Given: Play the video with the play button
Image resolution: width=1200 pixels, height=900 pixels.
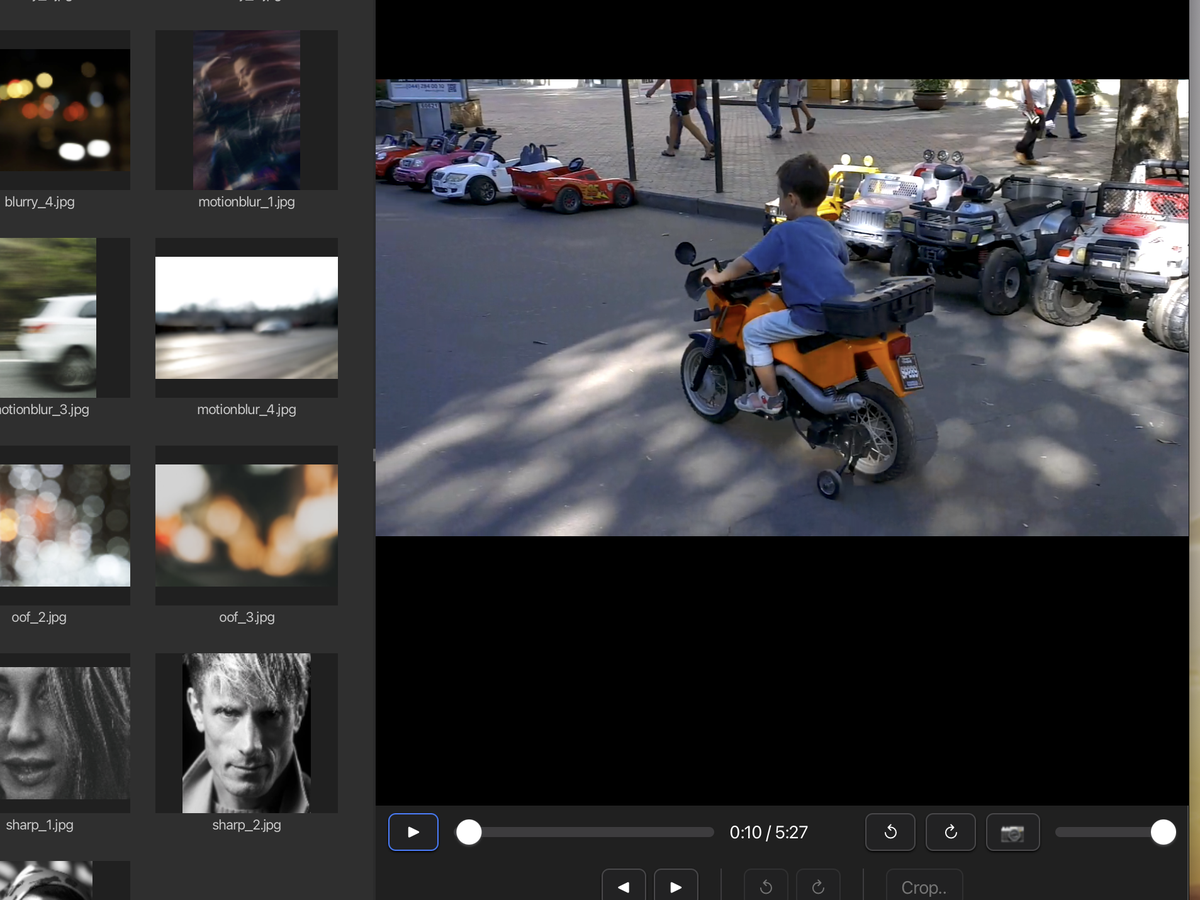Looking at the screenshot, I should click(413, 832).
